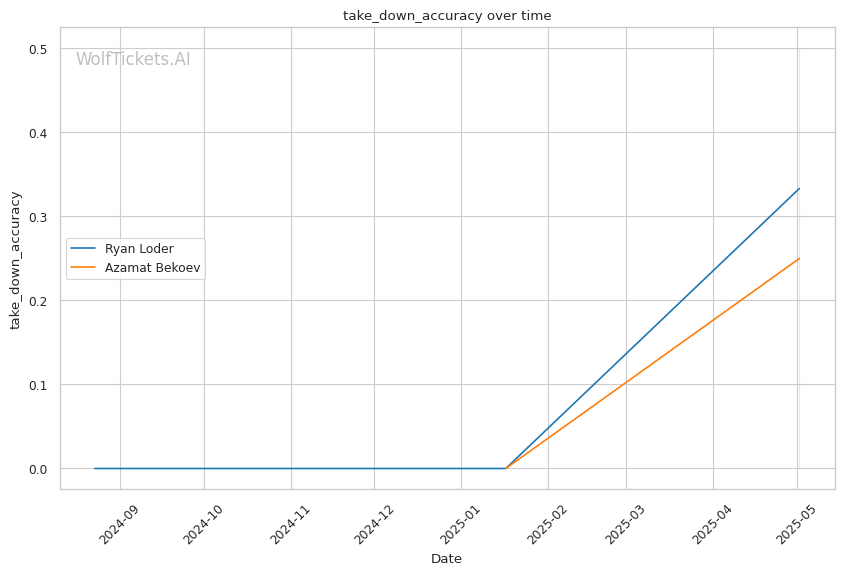Click the 0.3 y-axis tick label
The width and height of the screenshot is (844, 575).
click(40, 217)
